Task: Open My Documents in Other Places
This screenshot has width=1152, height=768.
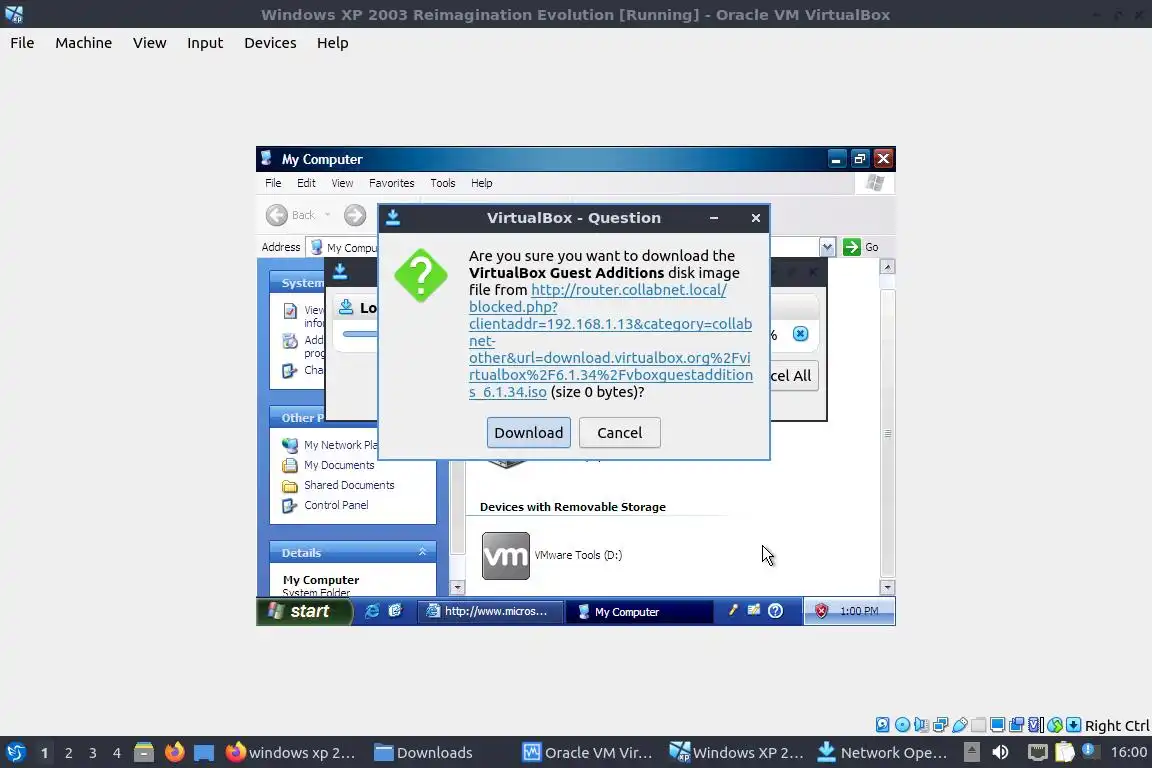Action: 339,465
